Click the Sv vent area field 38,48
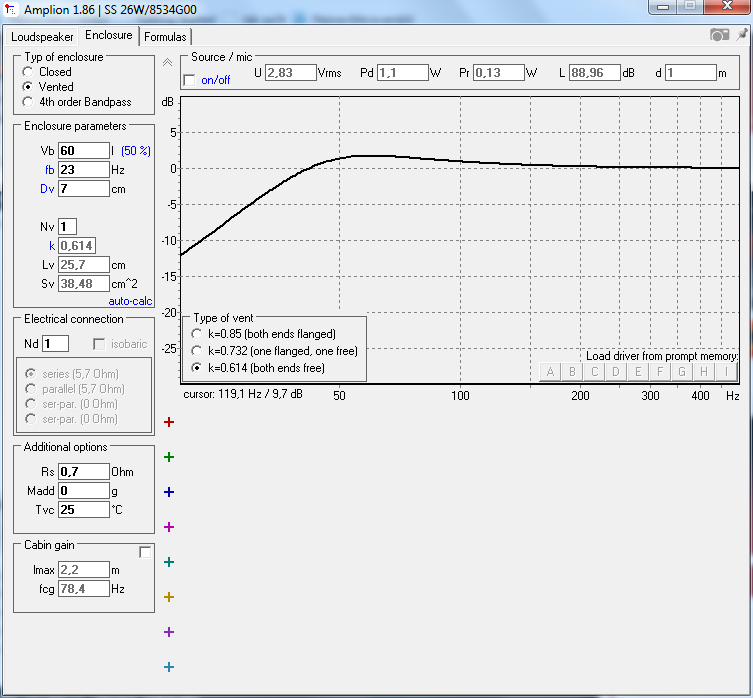The height and width of the screenshot is (698, 753). [84, 284]
